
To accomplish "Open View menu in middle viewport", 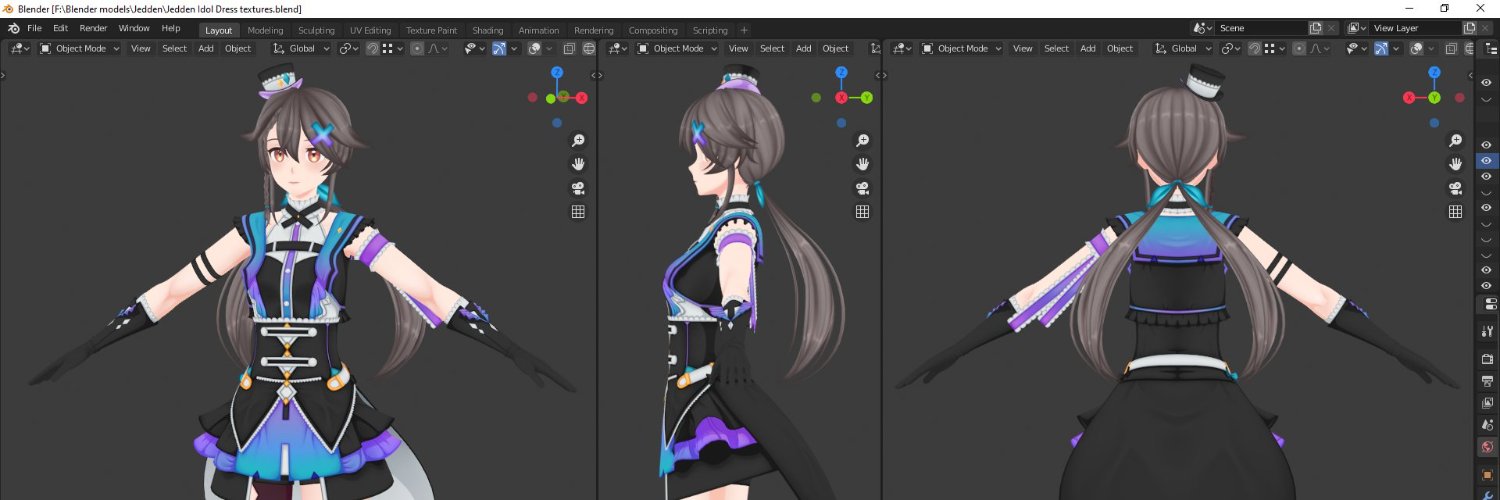I will [x=738, y=48].
